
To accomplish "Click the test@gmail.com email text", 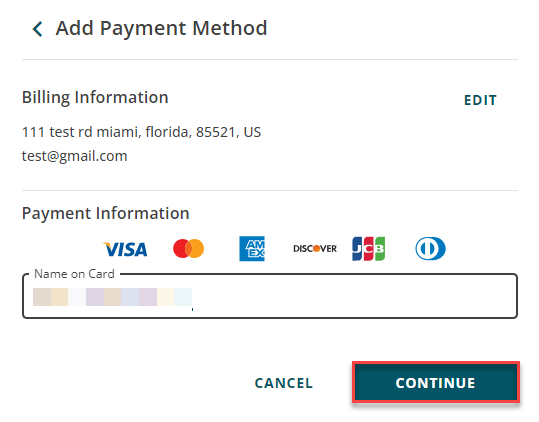I will tap(75, 156).
